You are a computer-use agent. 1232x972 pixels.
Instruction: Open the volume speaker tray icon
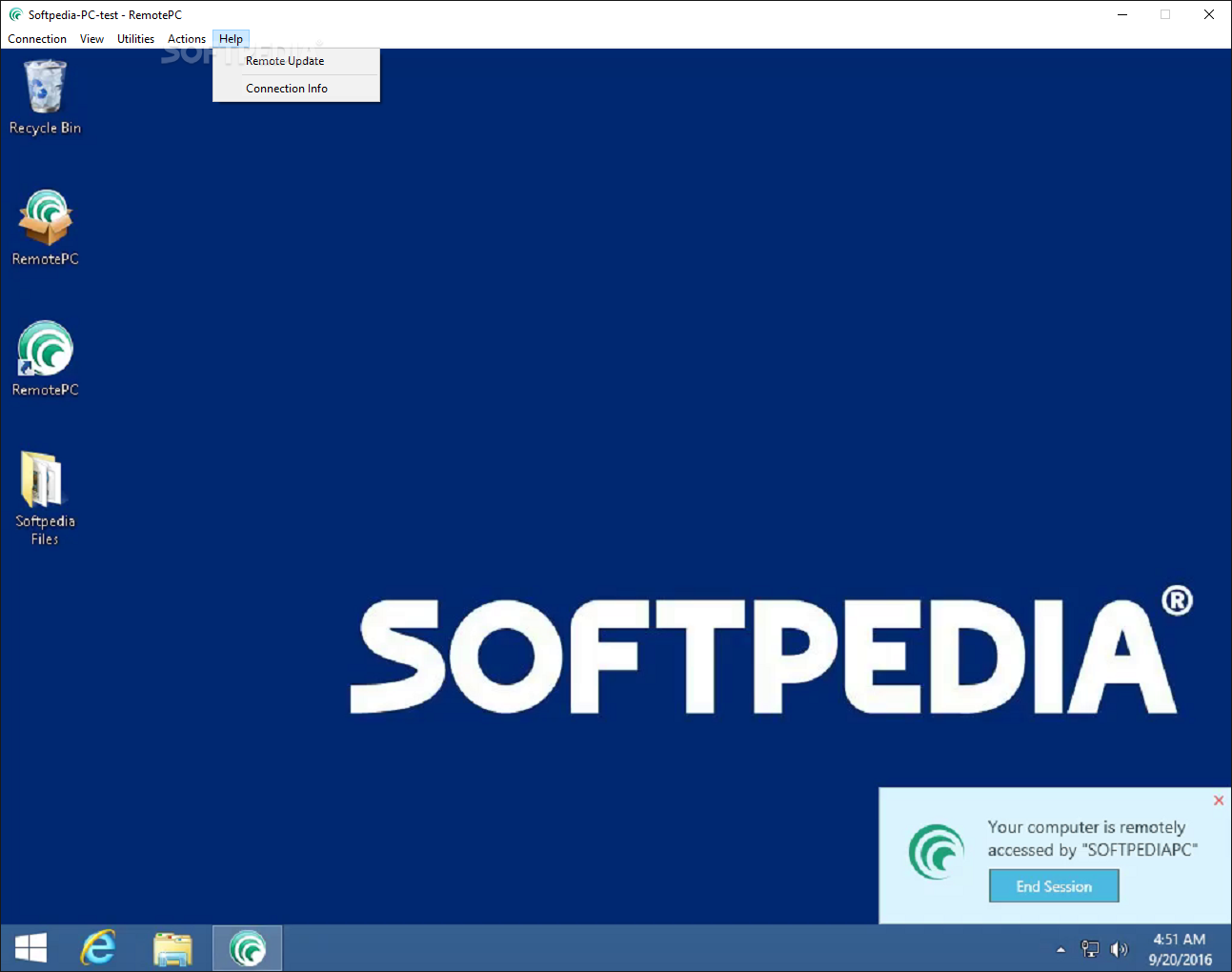(1120, 949)
